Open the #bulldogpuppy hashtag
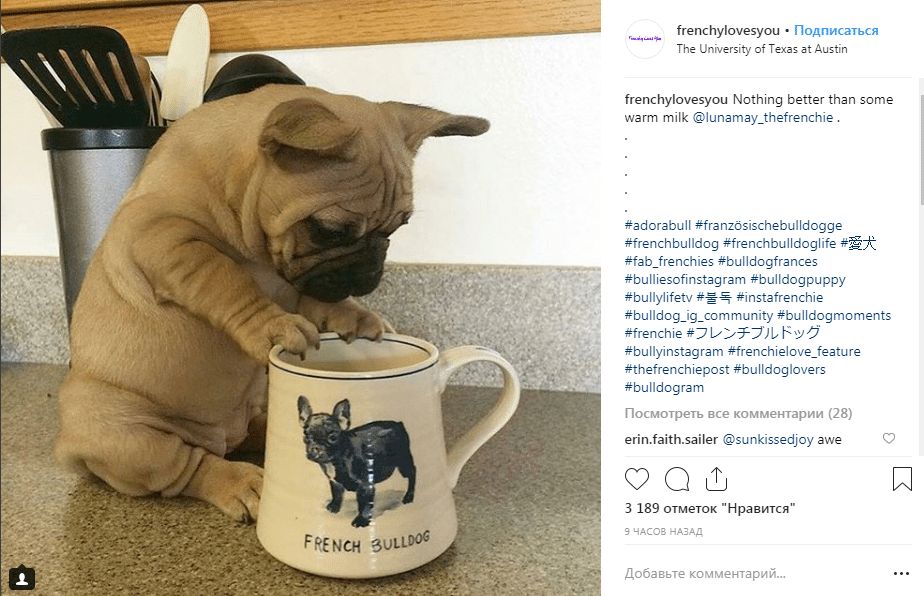The width and height of the screenshot is (924, 596). pos(798,280)
